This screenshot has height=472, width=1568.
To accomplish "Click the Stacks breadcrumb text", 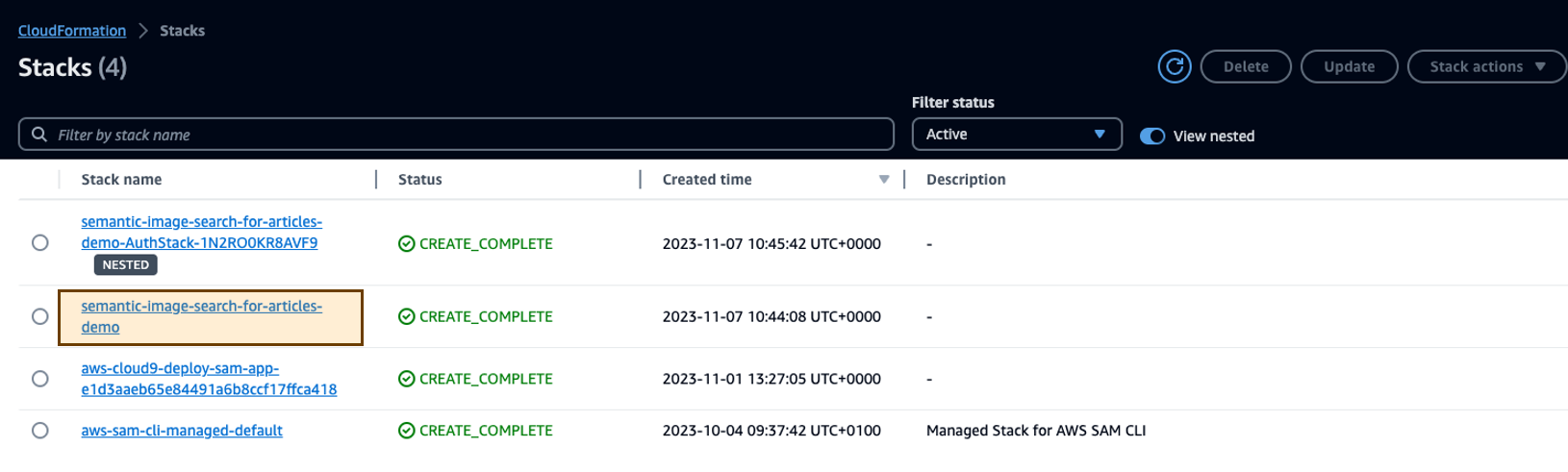I will point(182,31).
